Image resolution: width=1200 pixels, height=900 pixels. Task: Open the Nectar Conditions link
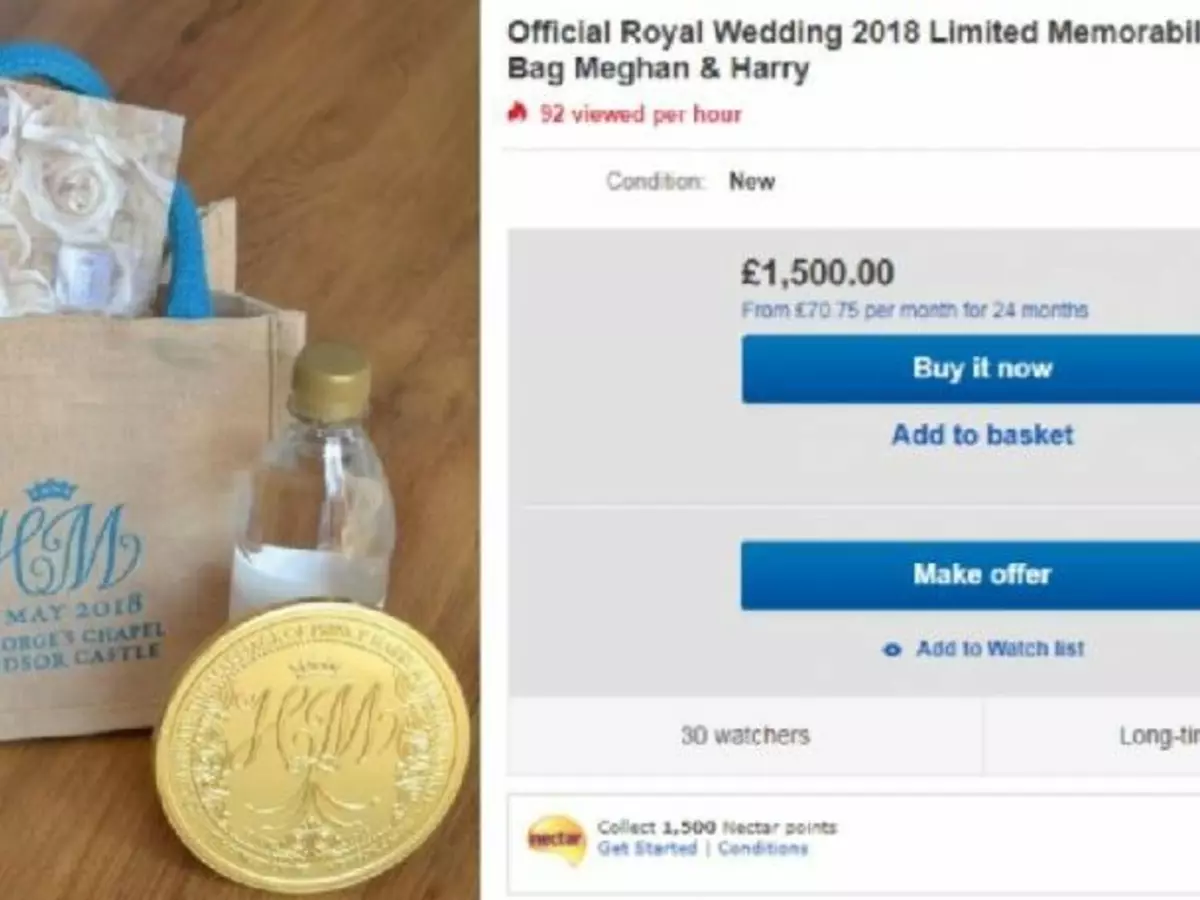[x=760, y=846]
